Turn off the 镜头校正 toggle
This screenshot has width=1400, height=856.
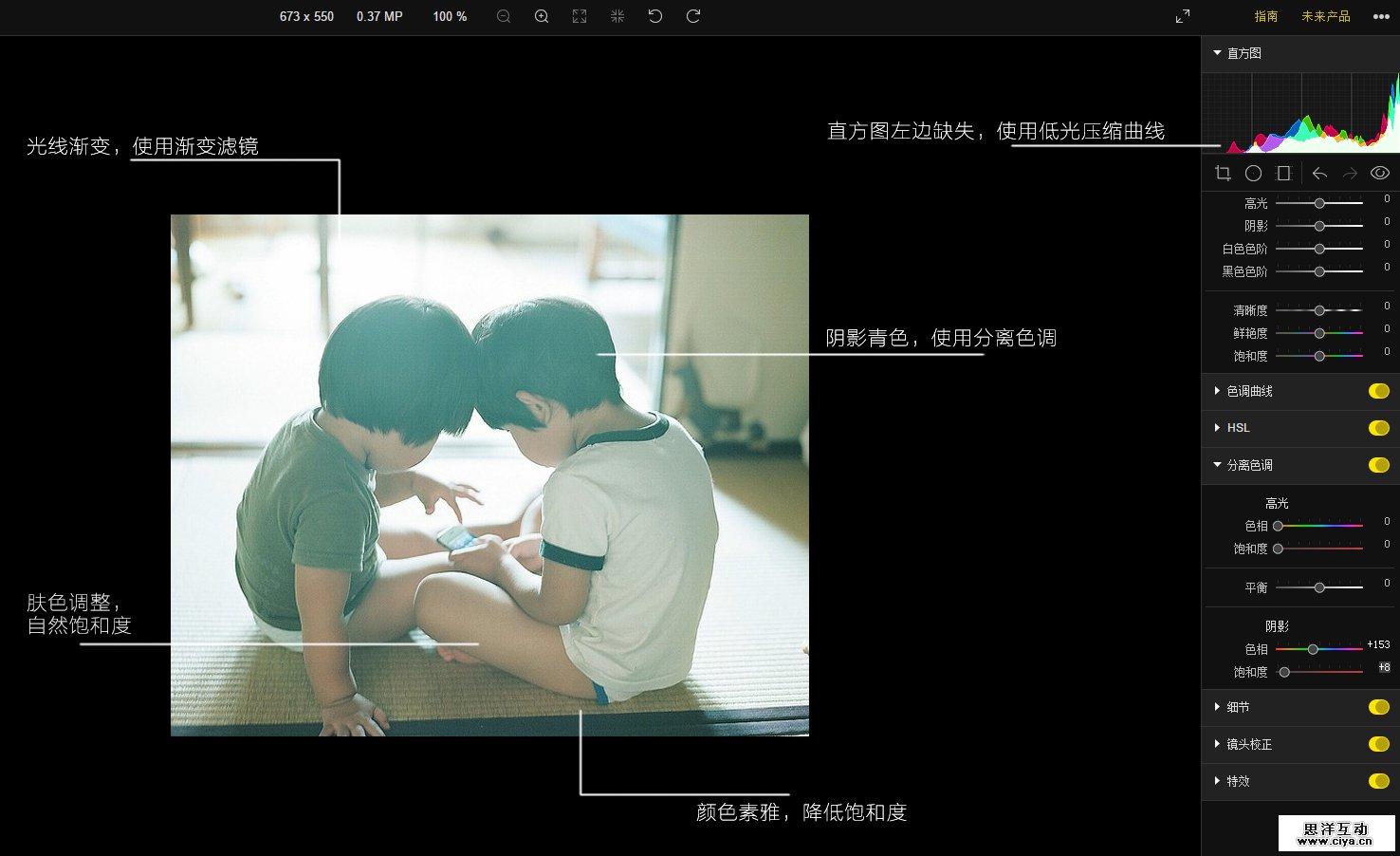point(1378,744)
